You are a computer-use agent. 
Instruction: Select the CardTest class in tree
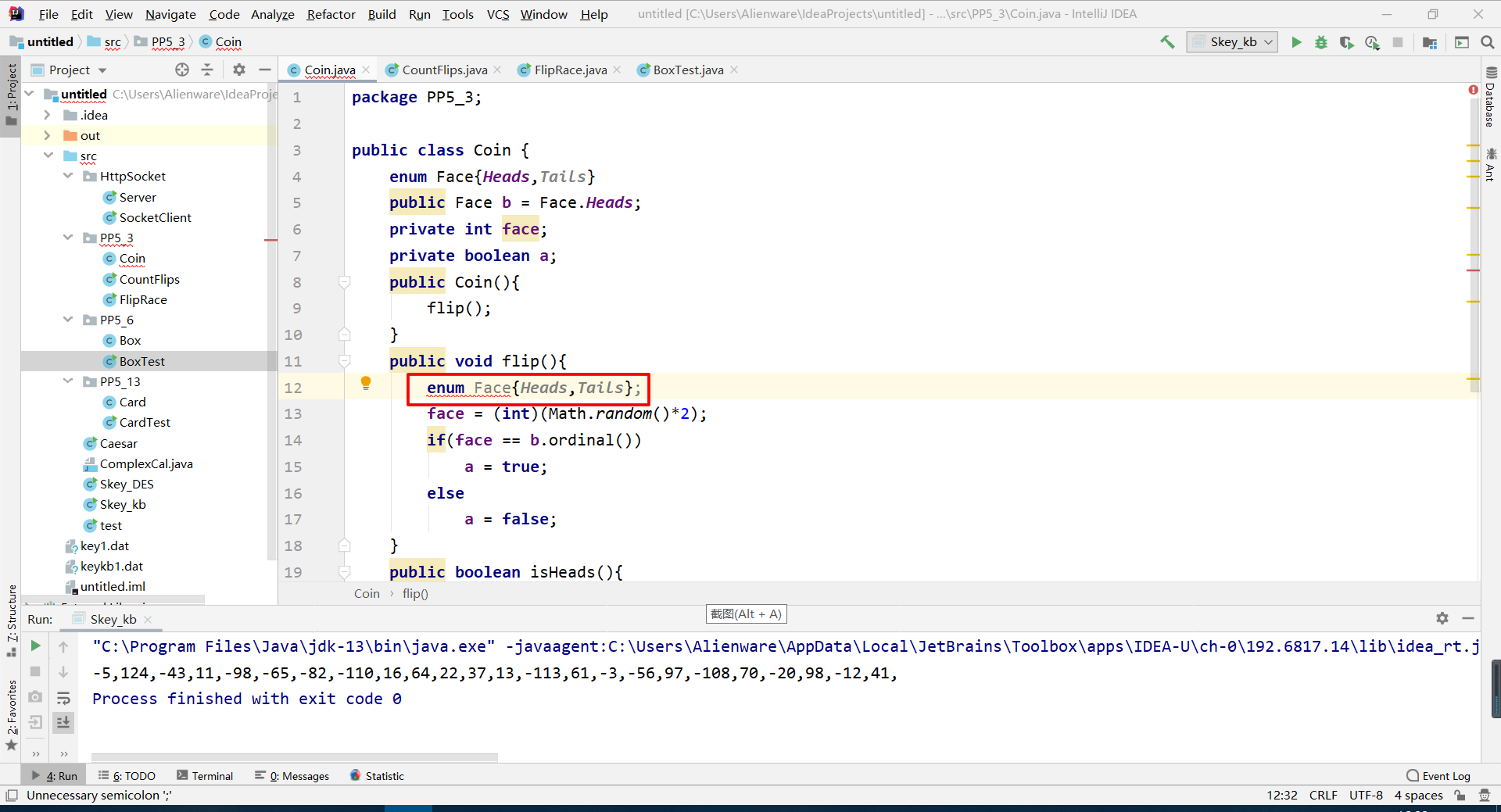coord(145,422)
